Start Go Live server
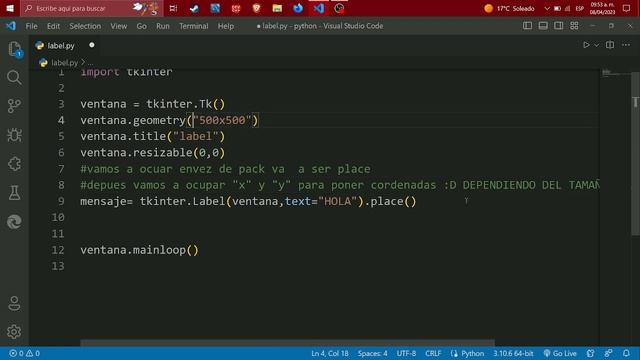Screen dimensions: 640x360 [x=560, y=353]
